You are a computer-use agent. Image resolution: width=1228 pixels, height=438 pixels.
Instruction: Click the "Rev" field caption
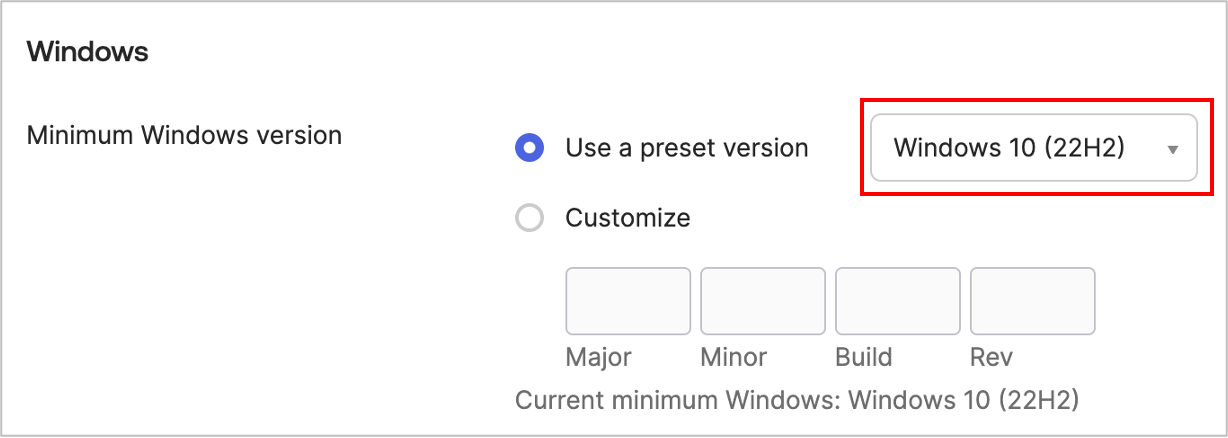point(991,357)
